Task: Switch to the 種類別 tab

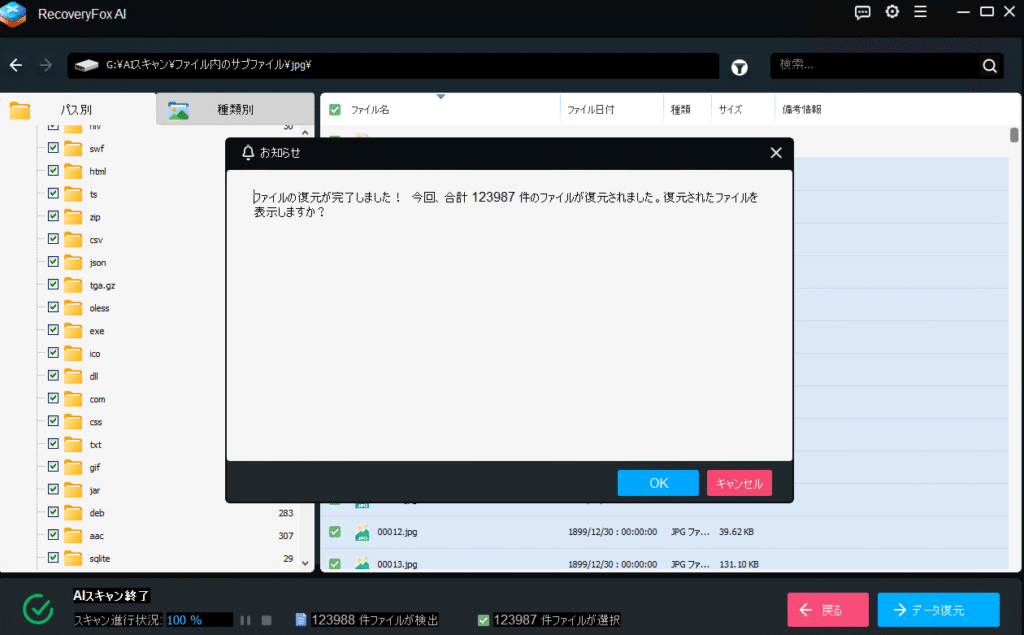Action: tap(235, 109)
